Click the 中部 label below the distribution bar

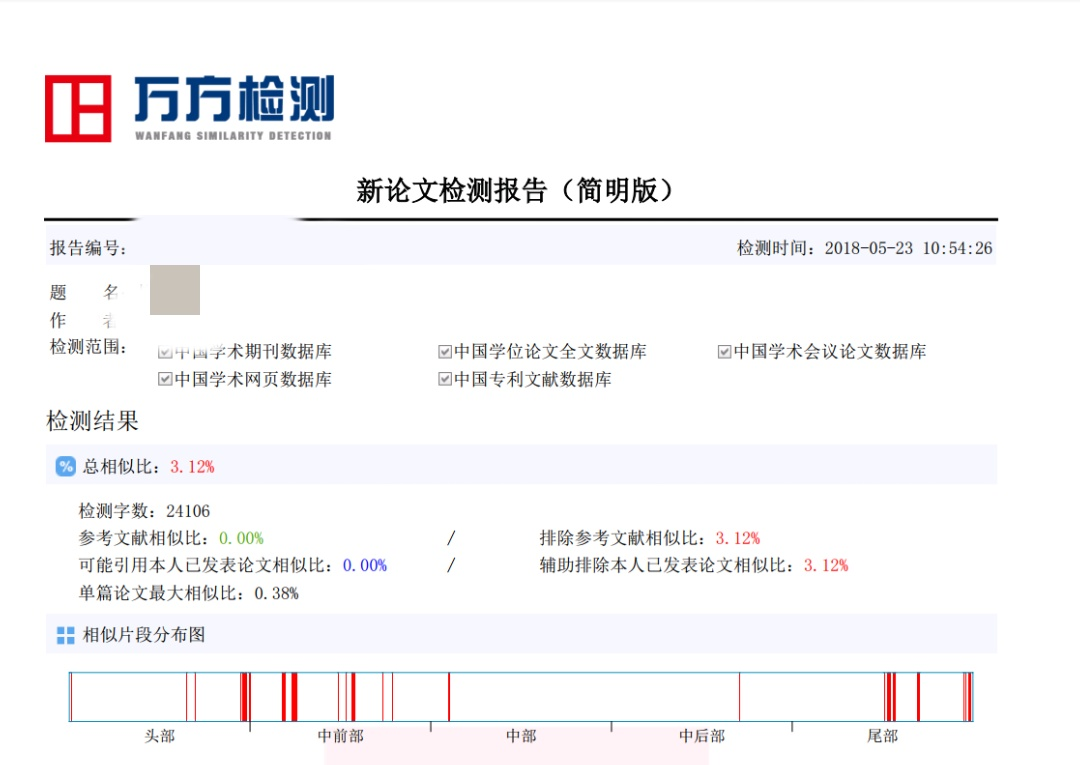point(520,736)
